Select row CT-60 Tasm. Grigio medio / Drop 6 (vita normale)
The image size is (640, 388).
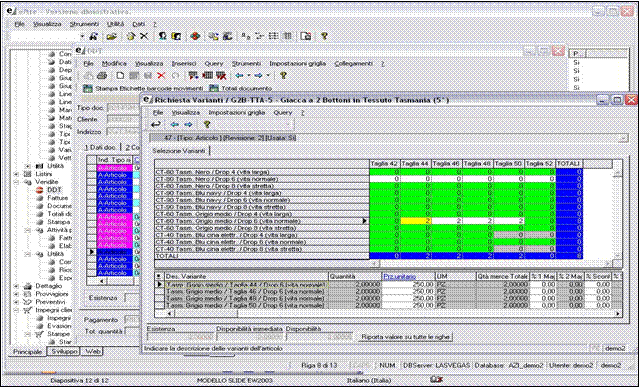pyautogui.click(x=262, y=221)
